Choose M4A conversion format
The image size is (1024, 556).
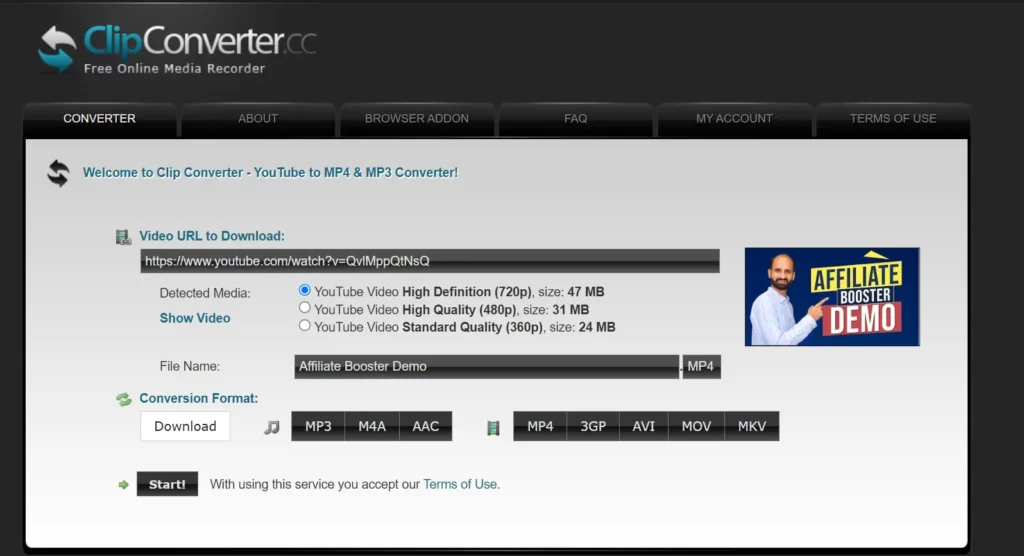[372, 426]
